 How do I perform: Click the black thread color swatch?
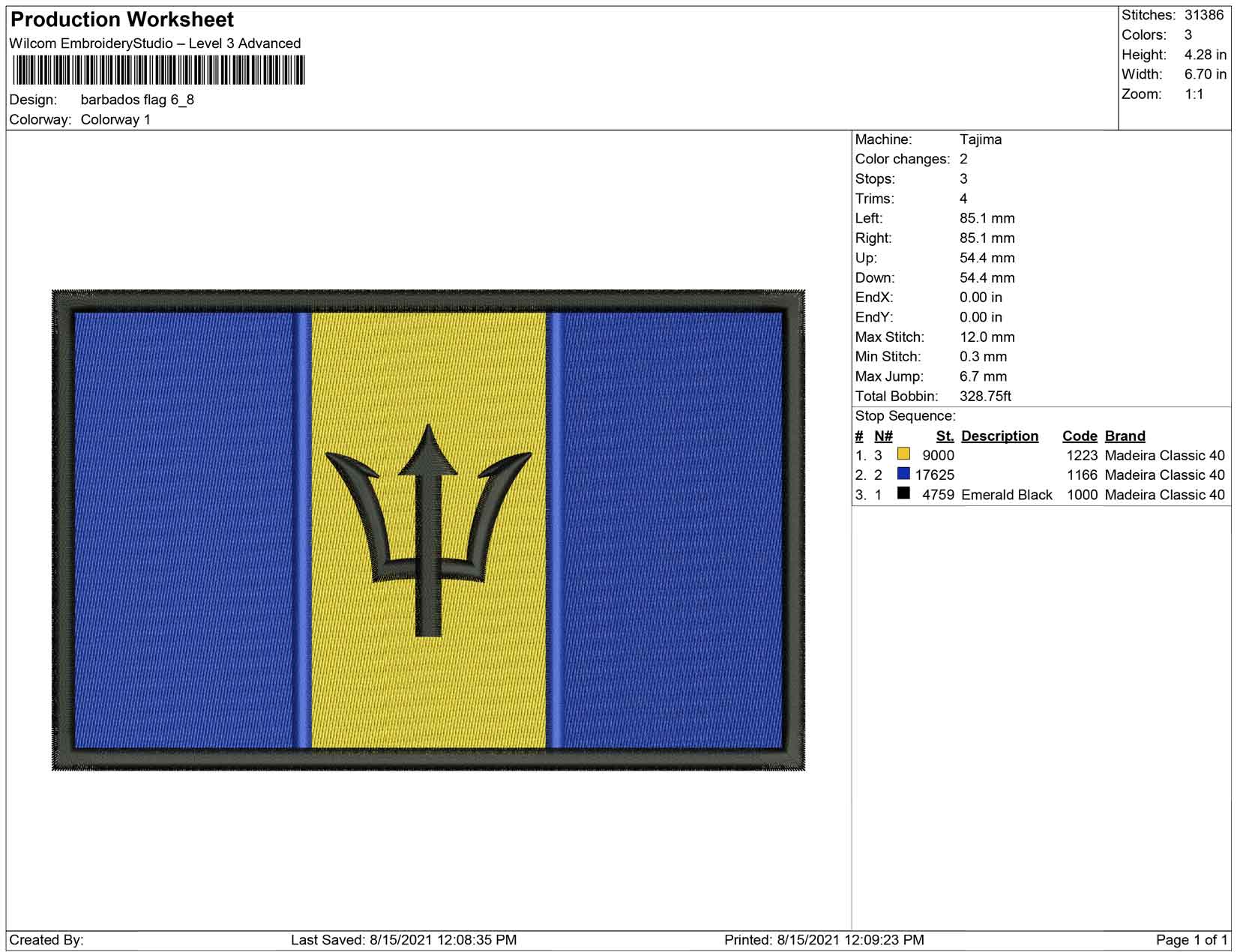tap(903, 493)
